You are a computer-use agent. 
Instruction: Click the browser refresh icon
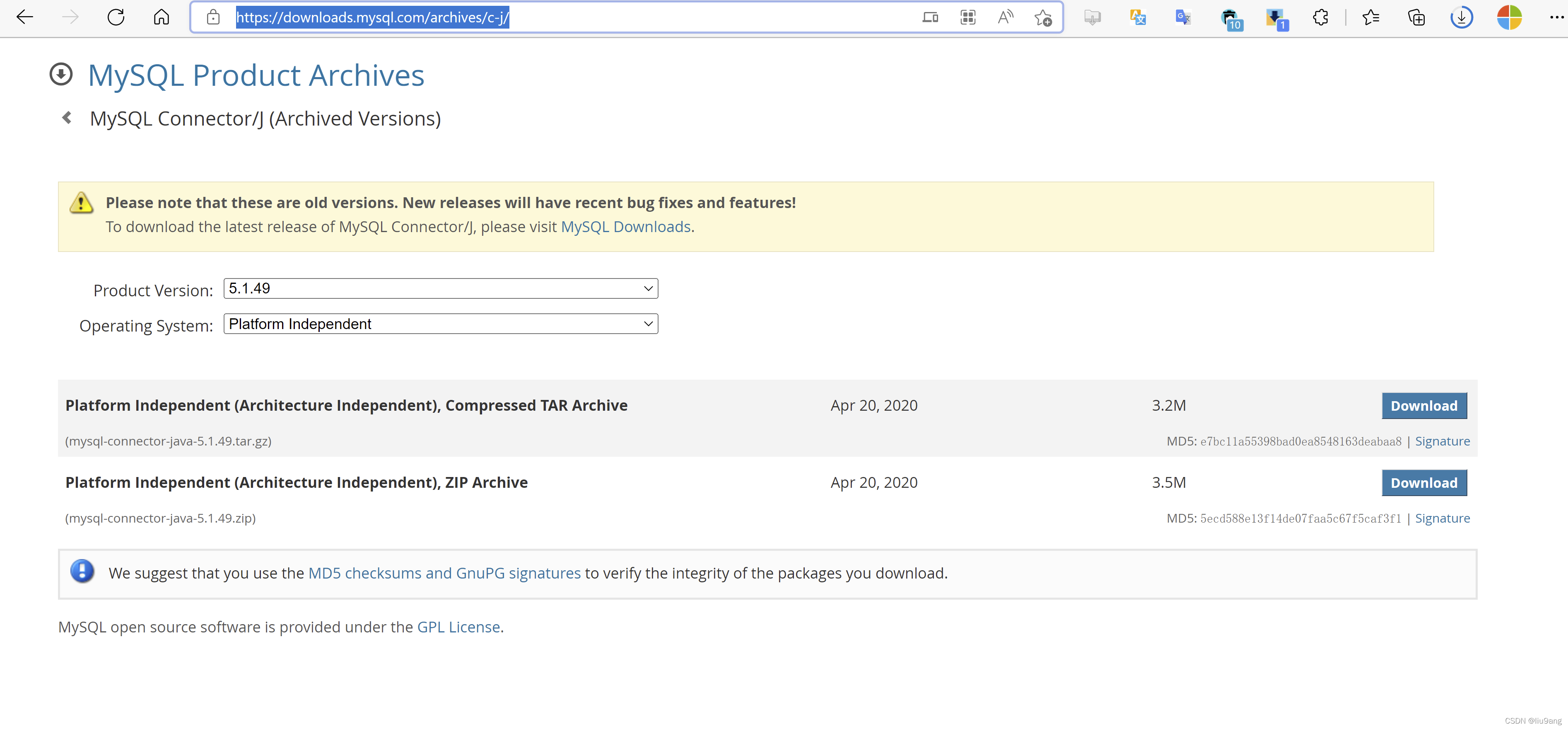pyautogui.click(x=116, y=17)
